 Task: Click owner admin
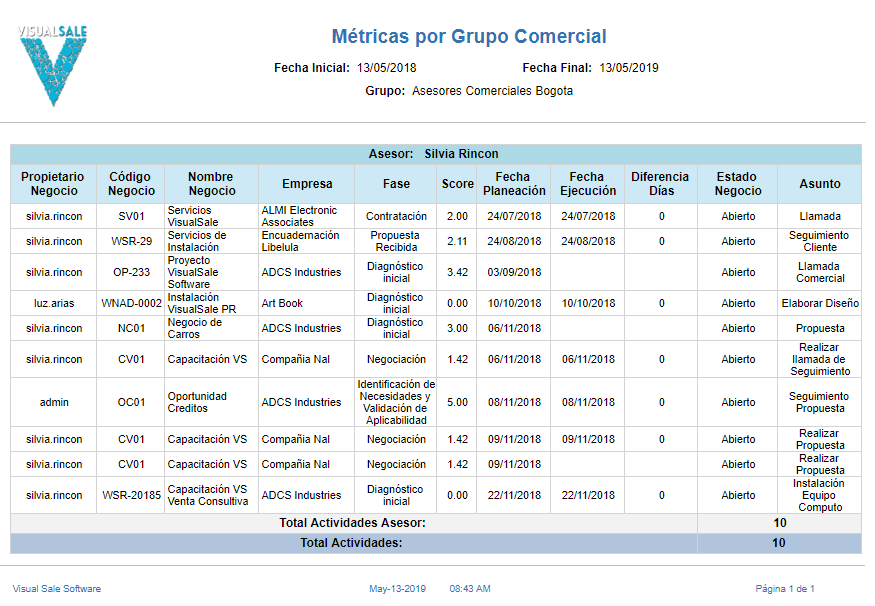[x=54, y=402]
